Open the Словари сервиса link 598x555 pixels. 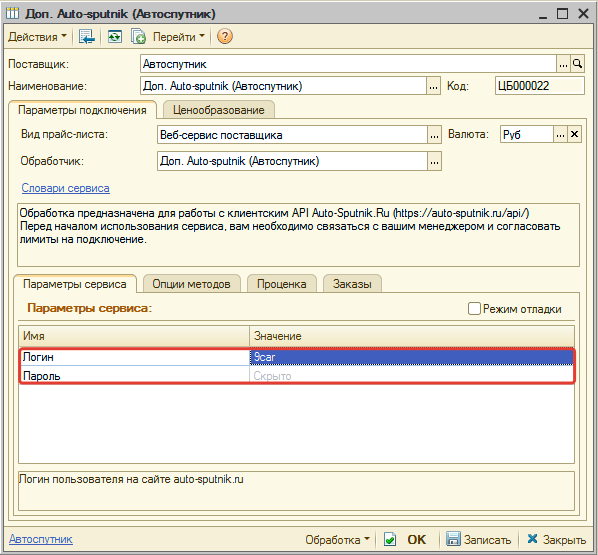66,188
